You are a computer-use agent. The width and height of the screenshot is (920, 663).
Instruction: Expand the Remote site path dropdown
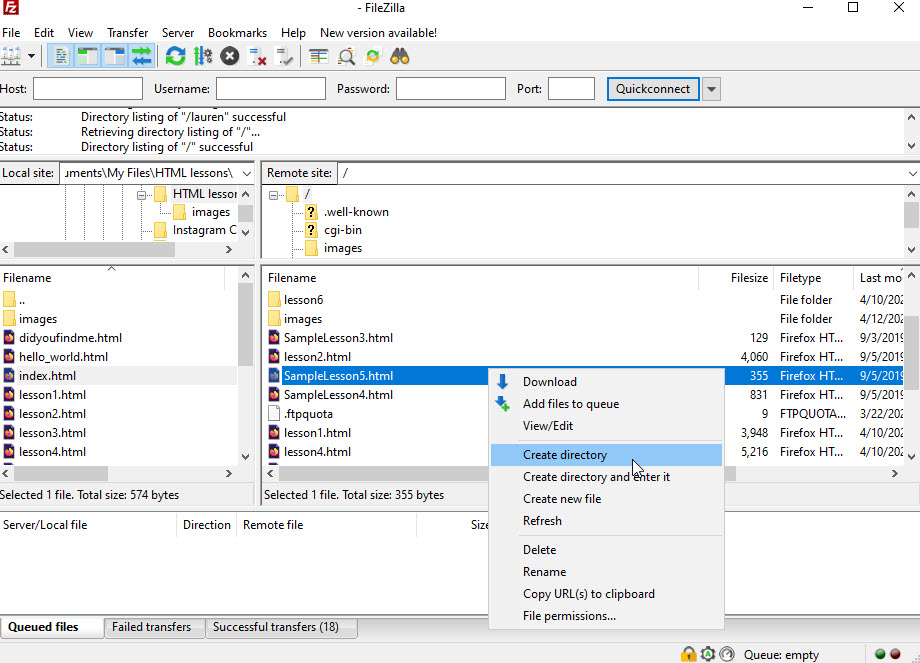(x=912, y=174)
